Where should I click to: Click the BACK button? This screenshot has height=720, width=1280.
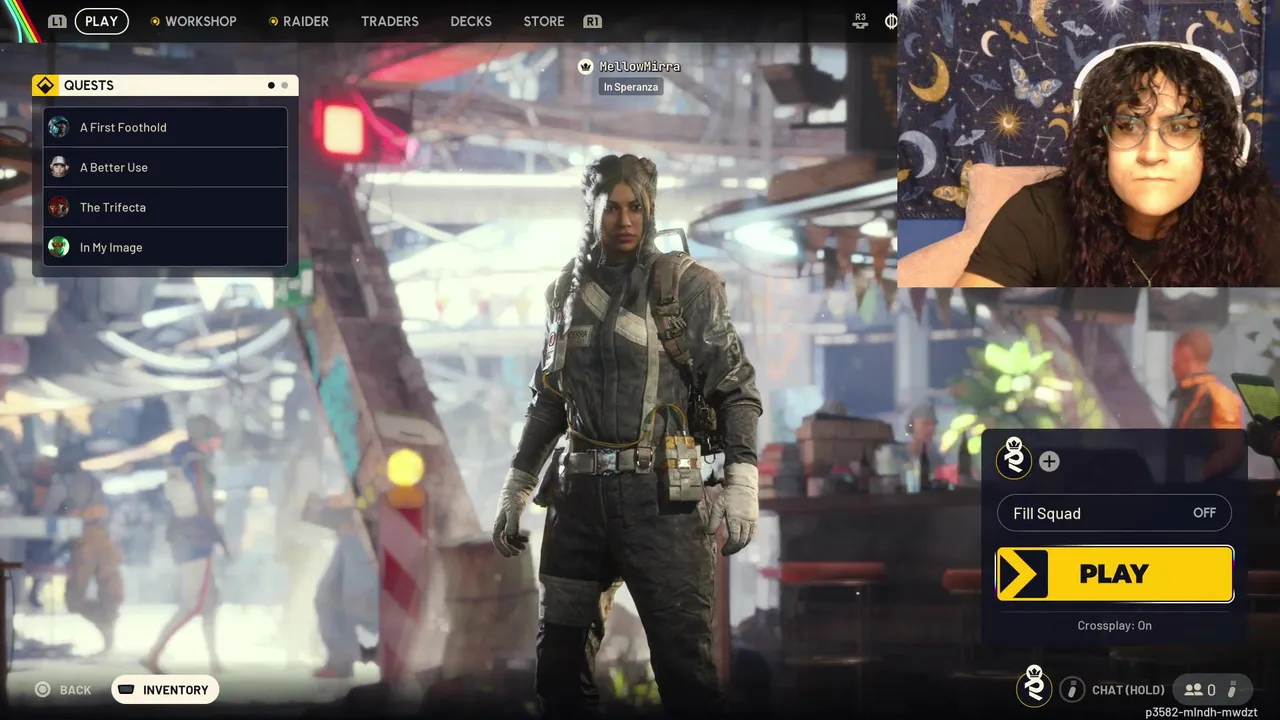63,690
